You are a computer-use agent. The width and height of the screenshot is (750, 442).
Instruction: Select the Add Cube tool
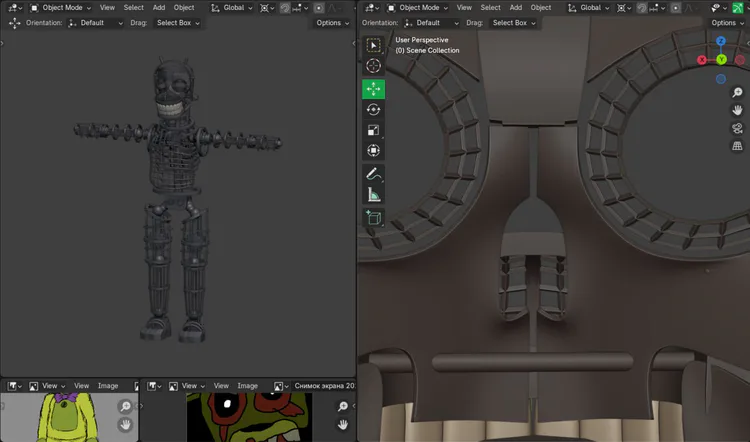click(373, 218)
